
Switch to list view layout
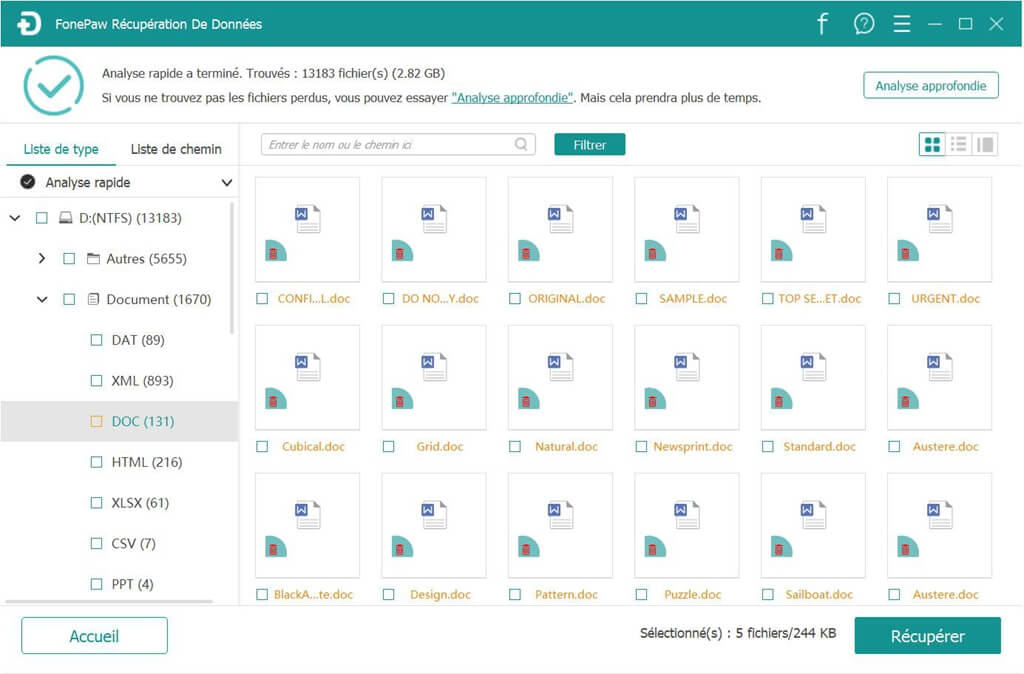point(958,145)
